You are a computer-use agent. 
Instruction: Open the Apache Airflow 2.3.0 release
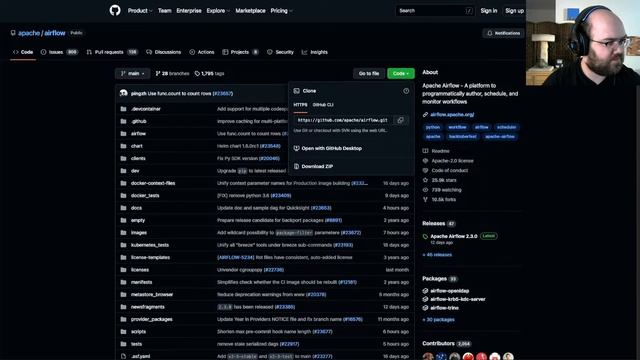pos(453,236)
